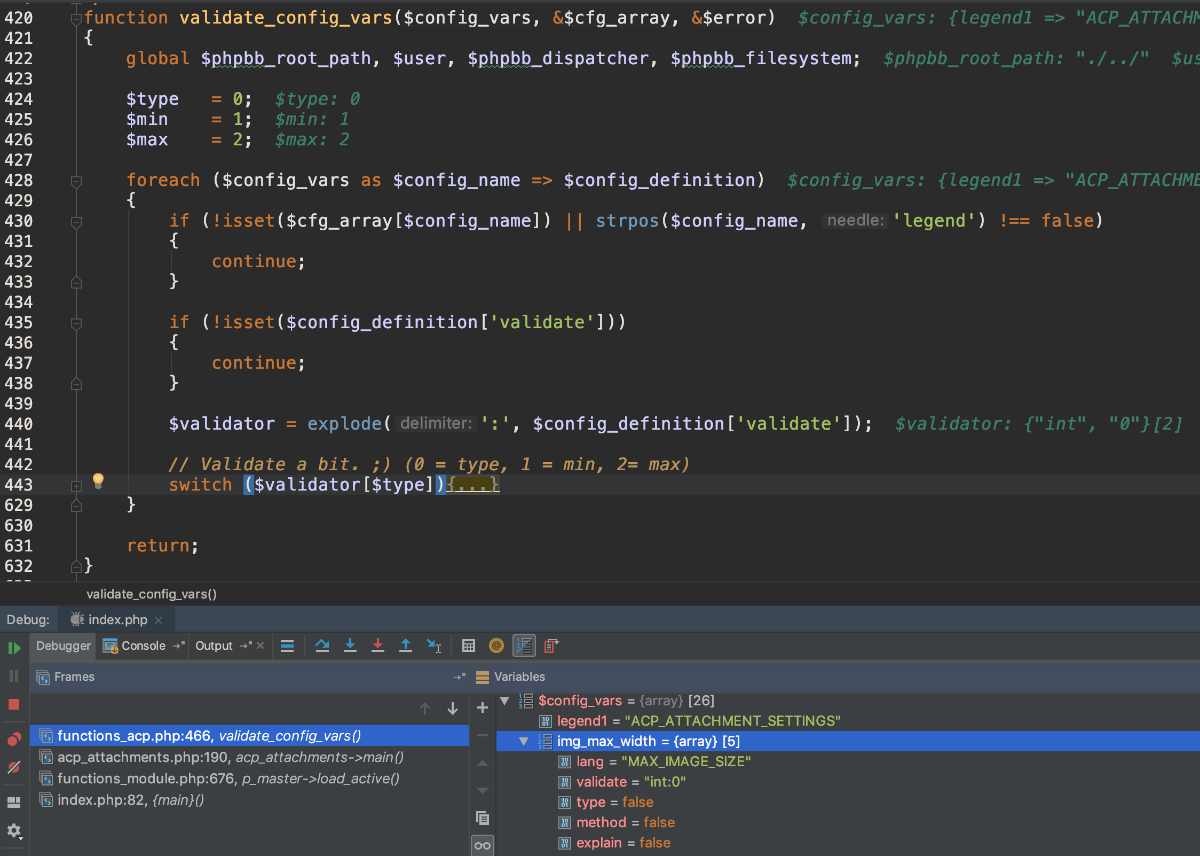The width and height of the screenshot is (1200, 856).
Task: Click the Step Out icon
Action: [405, 646]
